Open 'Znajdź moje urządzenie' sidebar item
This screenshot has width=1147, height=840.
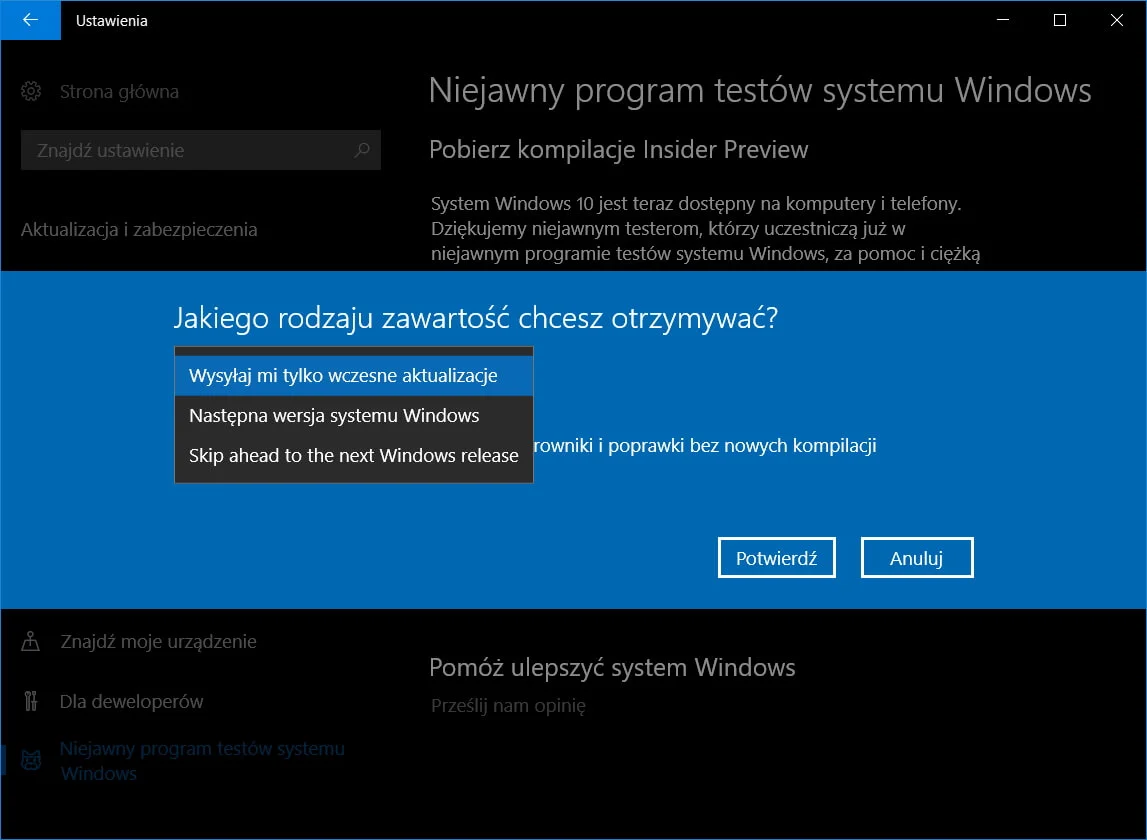tap(158, 642)
